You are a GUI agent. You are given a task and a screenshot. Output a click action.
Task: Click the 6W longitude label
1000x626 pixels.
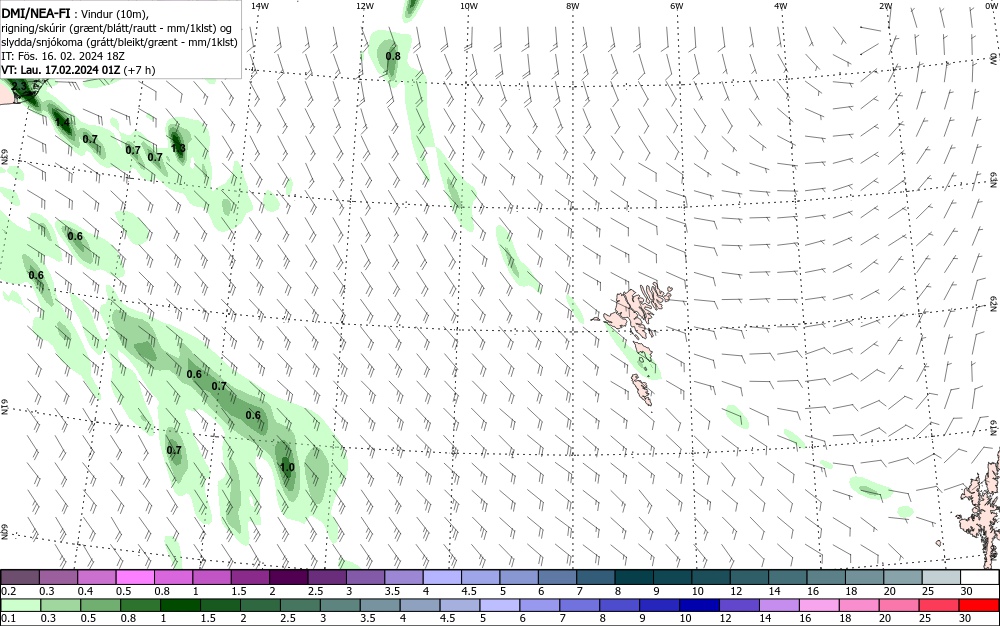point(677,6)
